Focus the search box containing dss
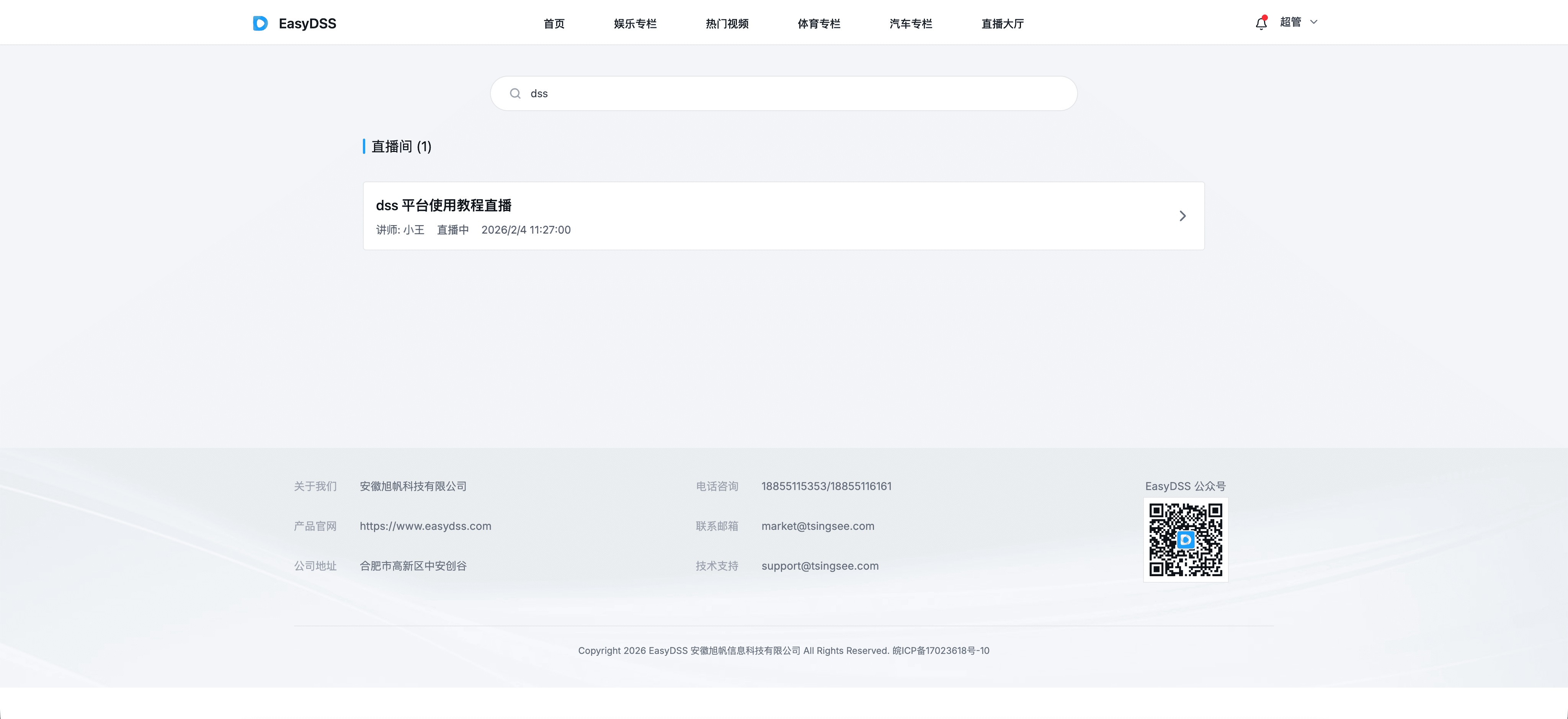 point(784,94)
